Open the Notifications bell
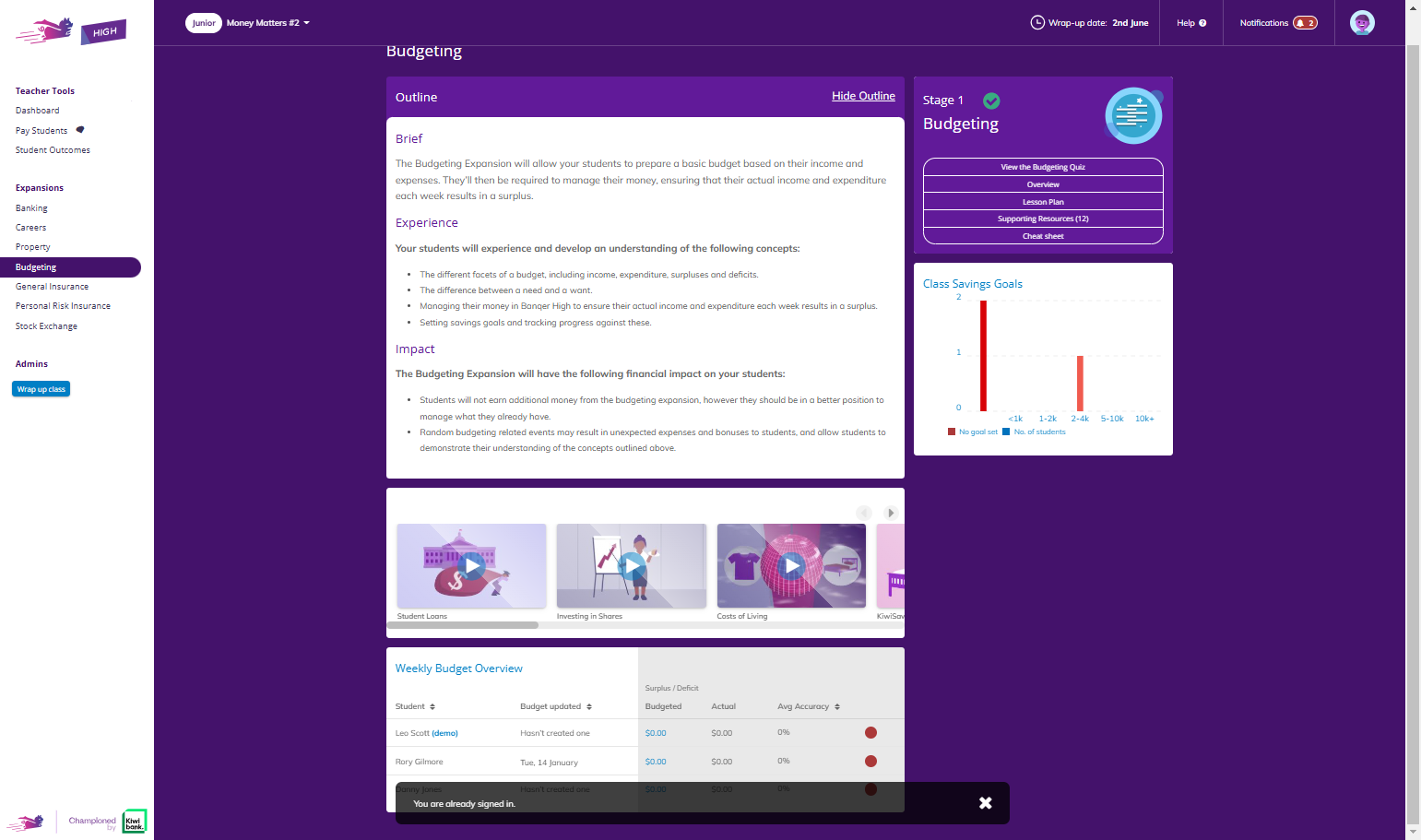This screenshot has height=840, width=1421. tap(1305, 23)
